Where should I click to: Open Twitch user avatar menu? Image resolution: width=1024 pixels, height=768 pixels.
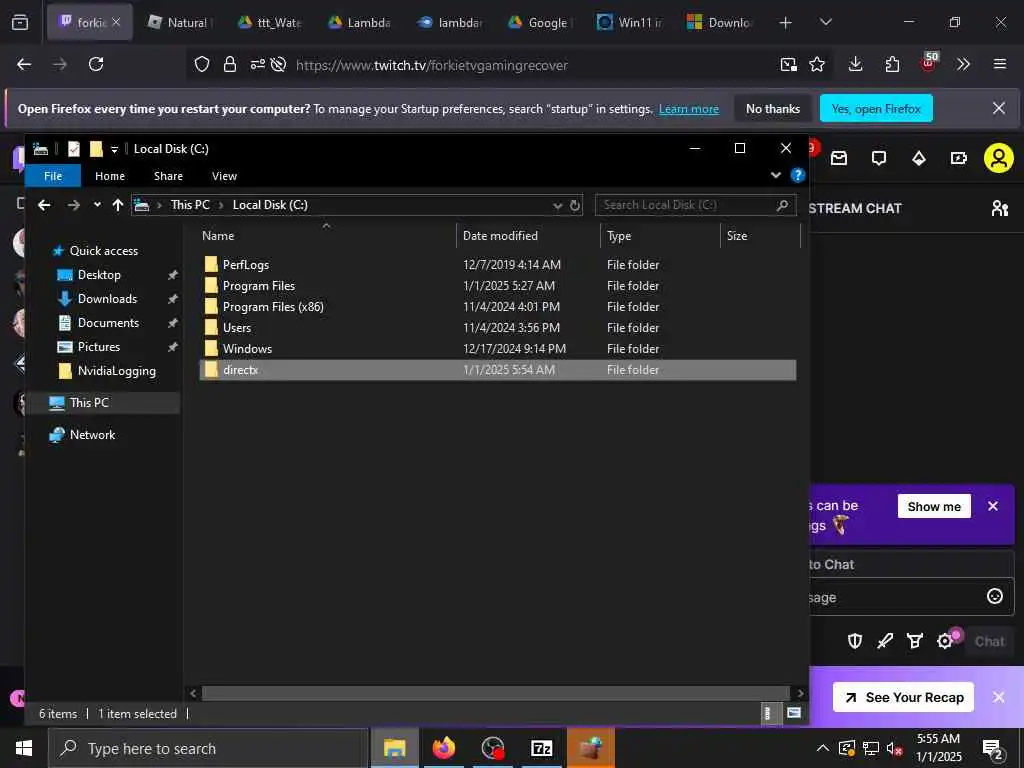coord(999,158)
